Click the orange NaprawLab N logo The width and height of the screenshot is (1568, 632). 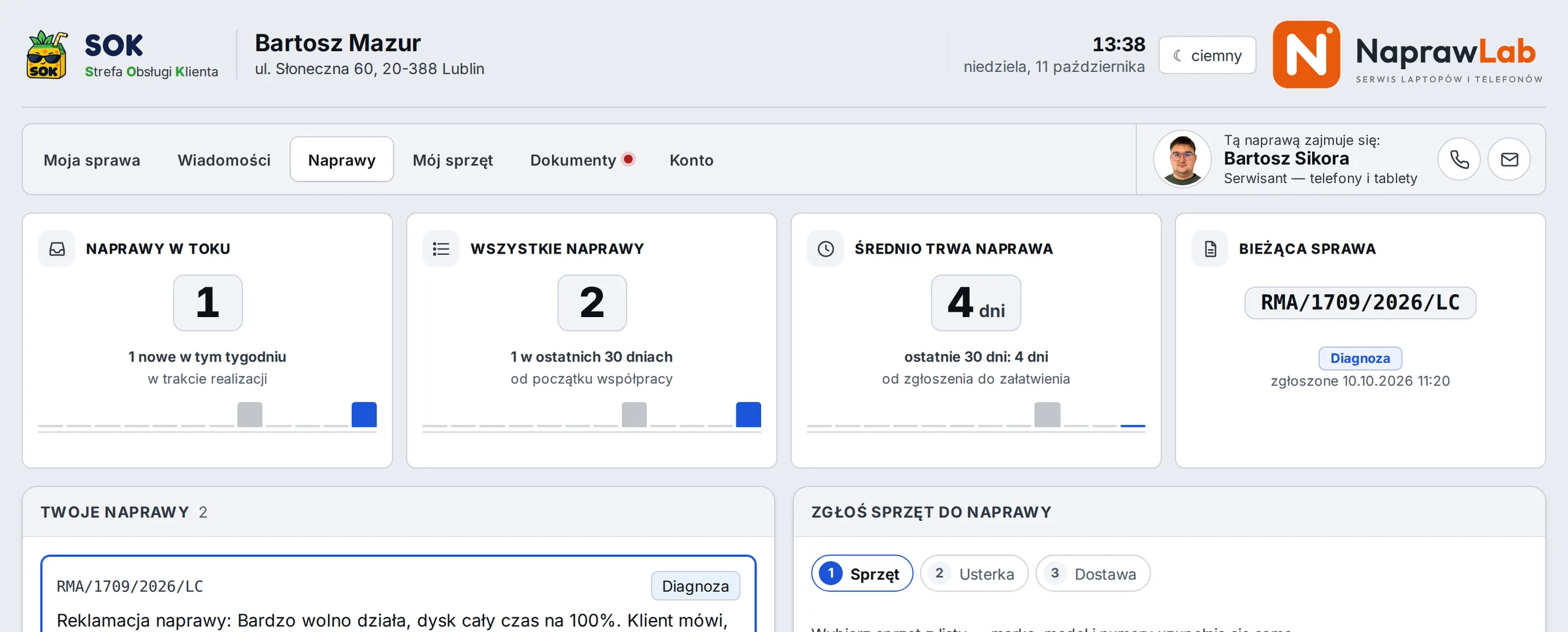1306,54
